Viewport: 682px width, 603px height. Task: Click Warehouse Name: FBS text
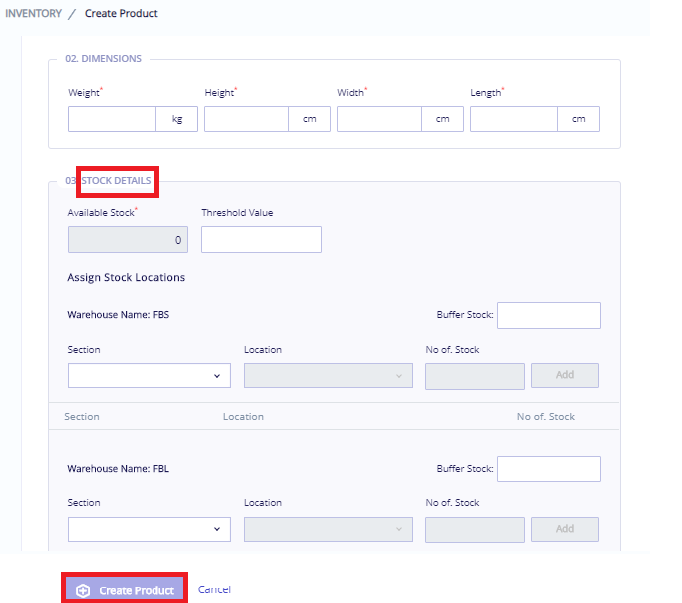(118, 315)
